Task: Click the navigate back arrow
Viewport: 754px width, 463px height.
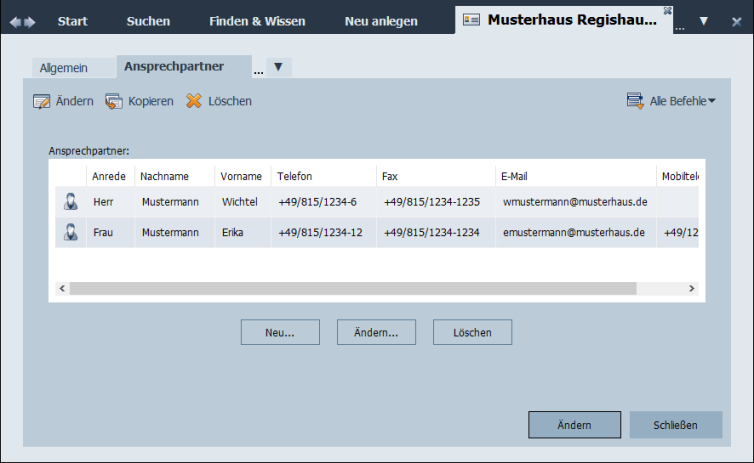Action: click(15, 22)
